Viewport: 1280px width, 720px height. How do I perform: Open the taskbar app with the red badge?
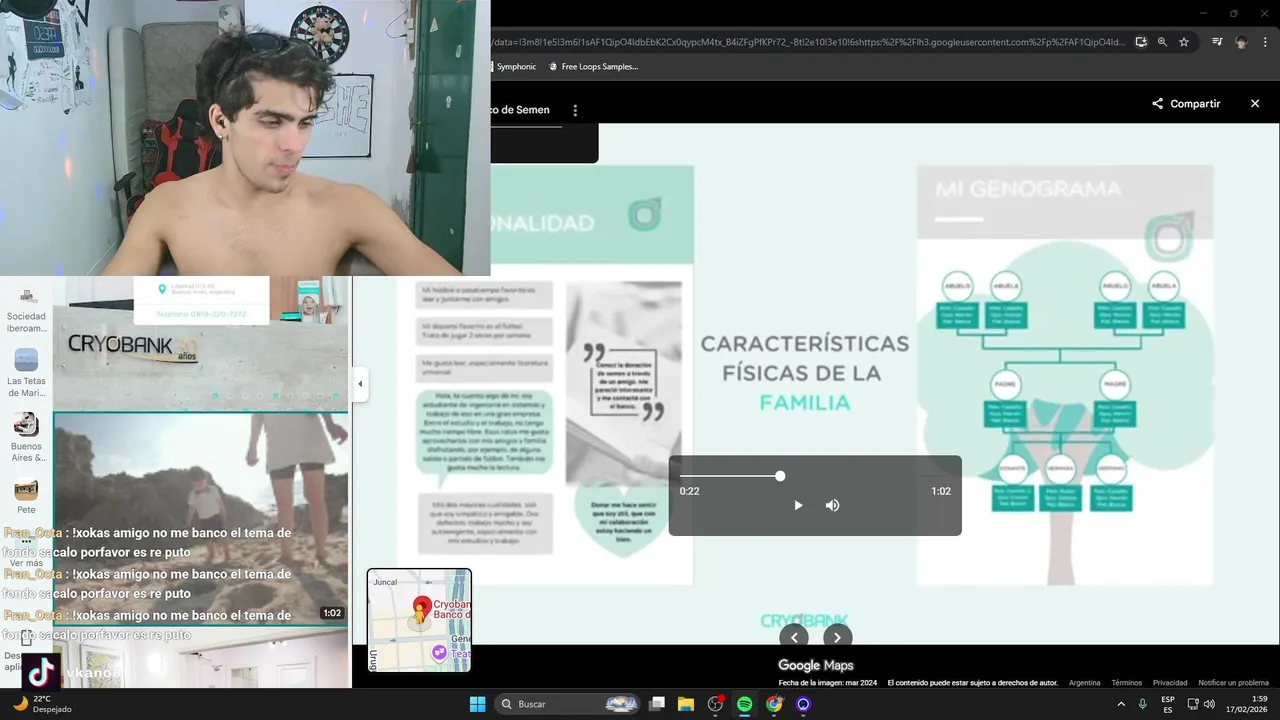tap(715, 704)
